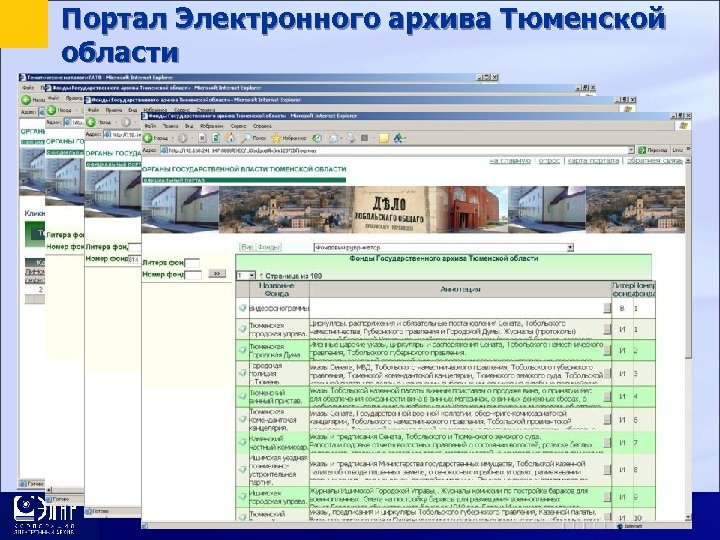This screenshot has width=720, height=540.
Task: Open the Файл menu in front window
Action: coord(150,126)
